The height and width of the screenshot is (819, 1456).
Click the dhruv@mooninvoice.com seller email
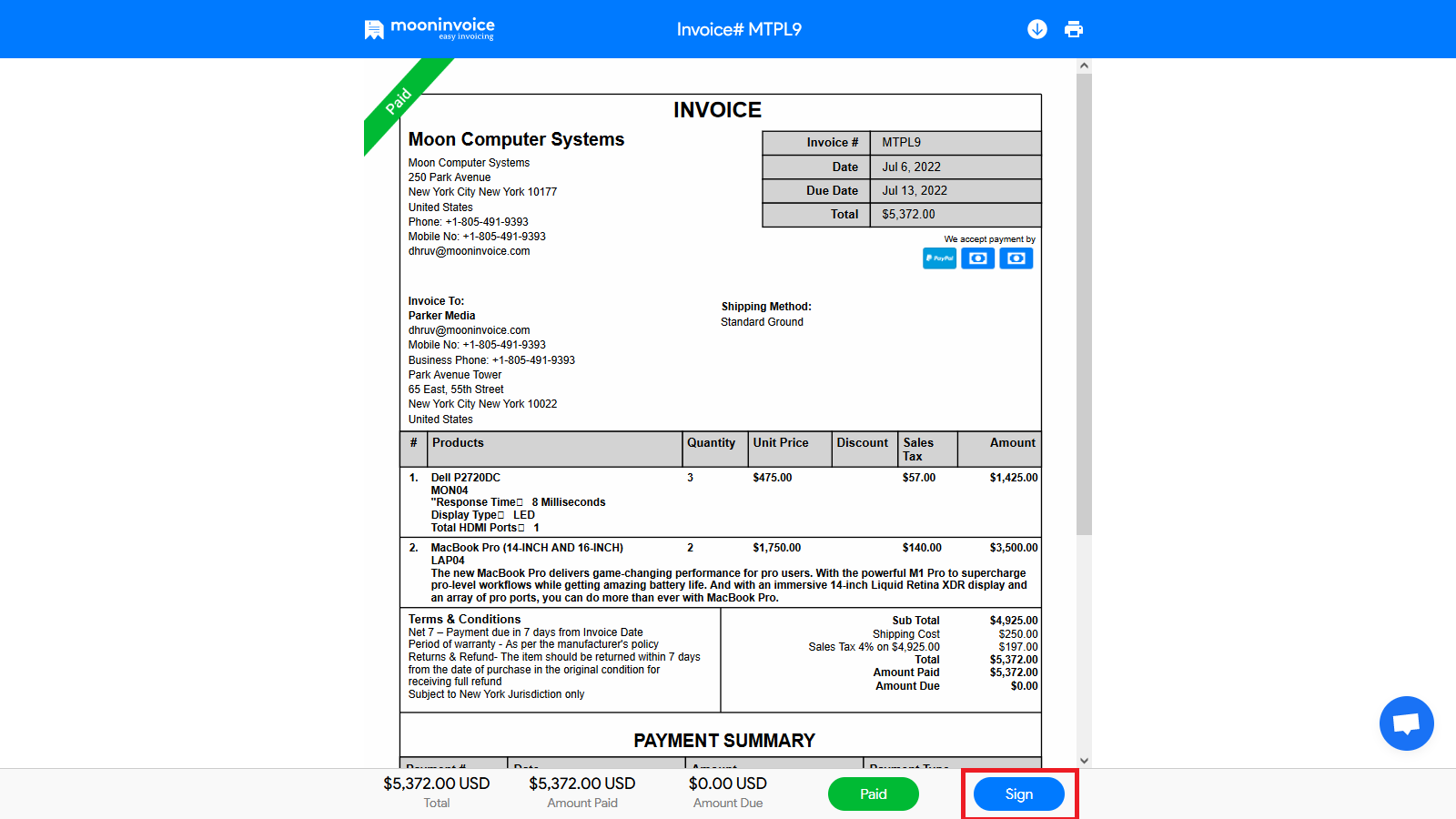pyautogui.click(x=469, y=251)
